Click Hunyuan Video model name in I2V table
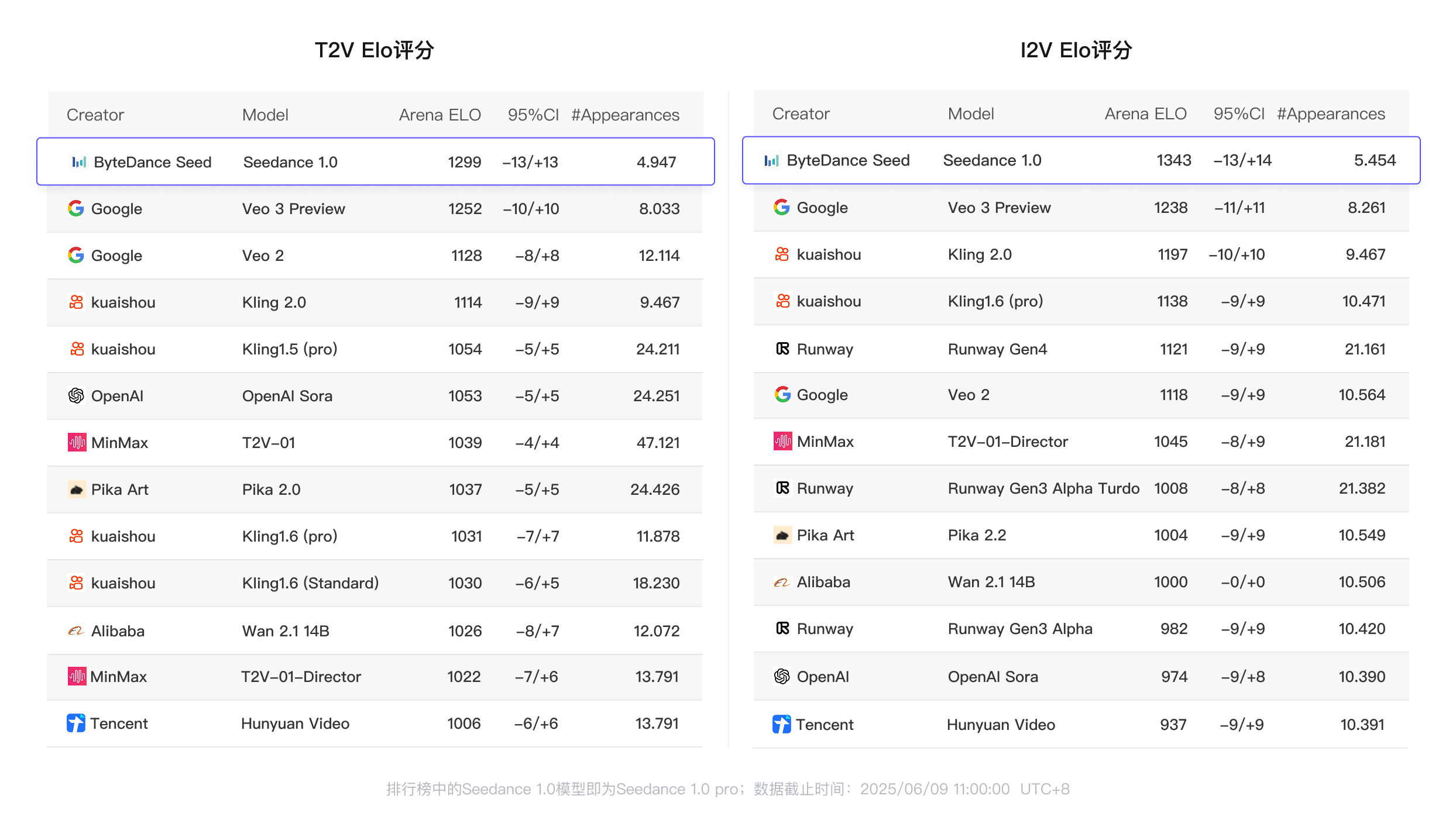Viewport: 1456px width, 820px height. point(1001,725)
